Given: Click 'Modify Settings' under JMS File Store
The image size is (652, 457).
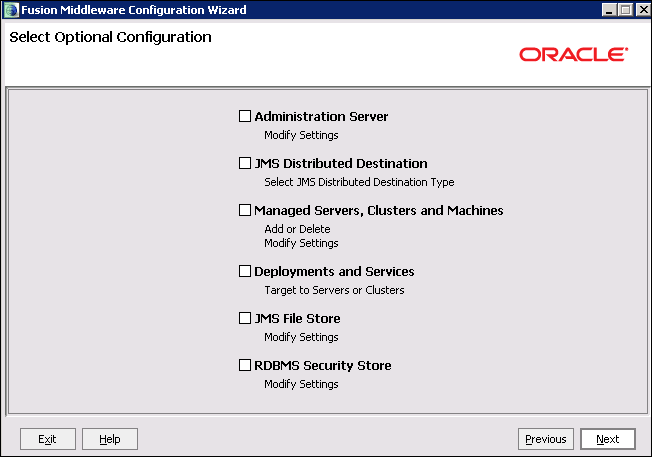Looking at the screenshot, I should pos(301,337).
